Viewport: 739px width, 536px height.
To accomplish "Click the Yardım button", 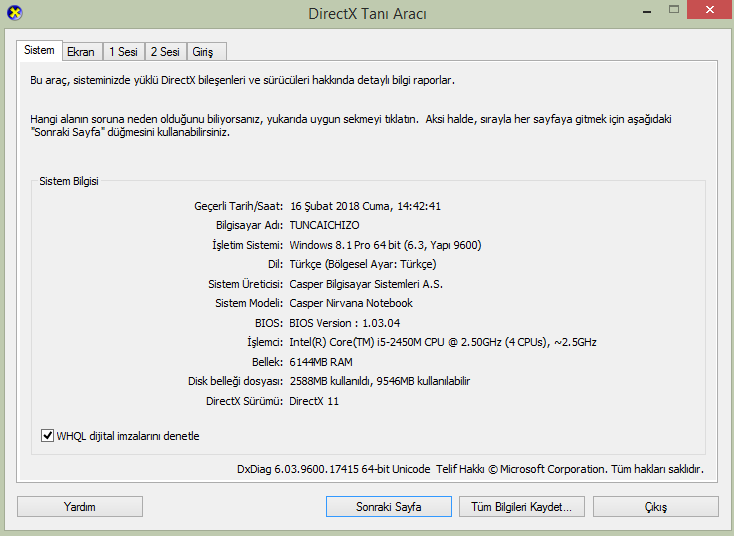I will tap(80, 507).
